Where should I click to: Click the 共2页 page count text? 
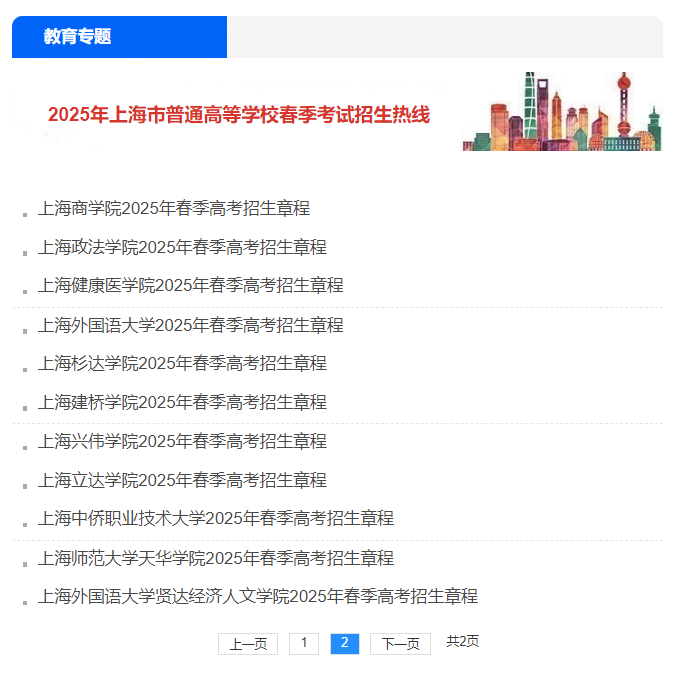[463, 641]
